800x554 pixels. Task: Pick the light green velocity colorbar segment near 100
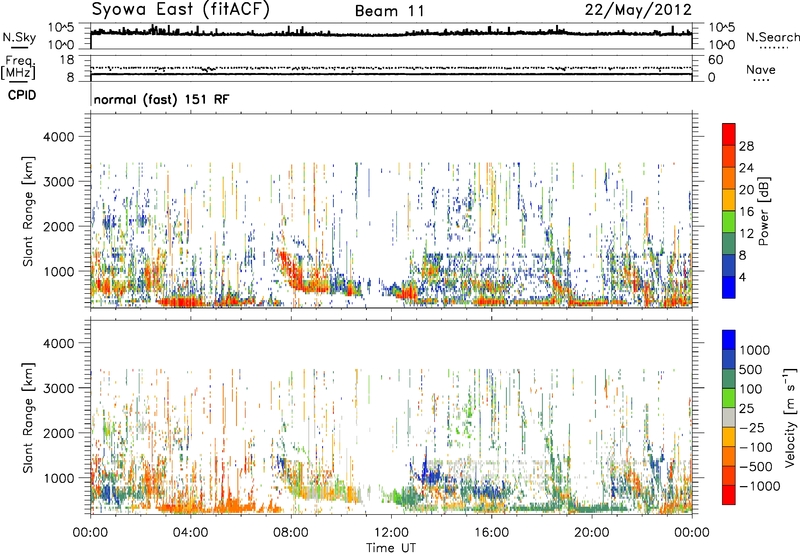tap(729, 398)
